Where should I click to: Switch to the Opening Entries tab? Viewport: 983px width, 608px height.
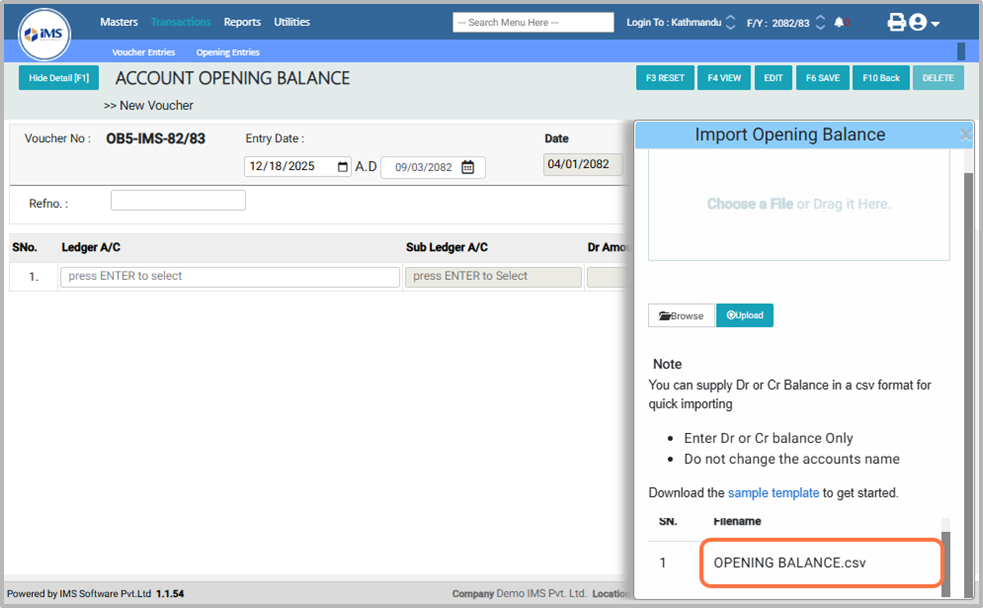[x=228, y=52]
